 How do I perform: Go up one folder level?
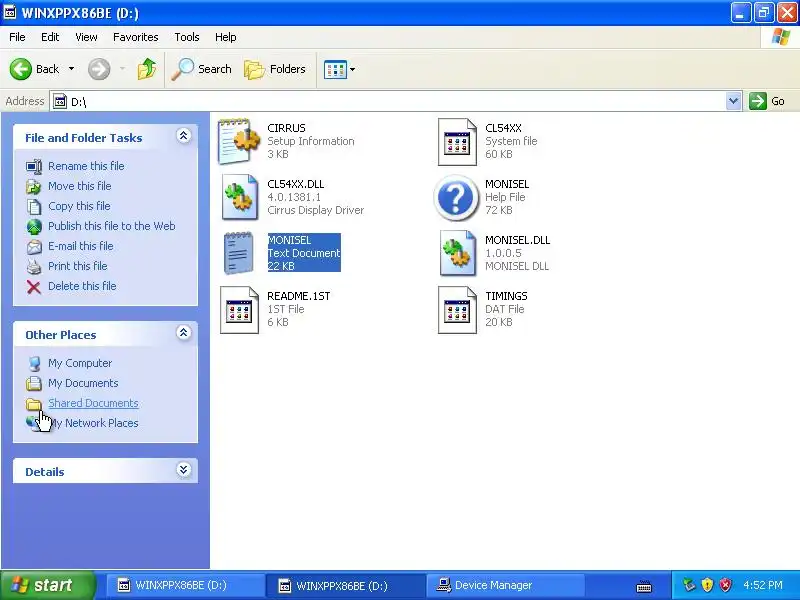(x=147, y=69)
